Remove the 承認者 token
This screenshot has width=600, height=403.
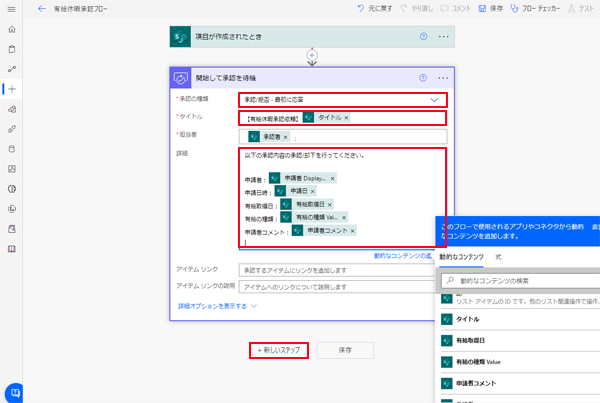pyautogui.click(x=285, y=137)
